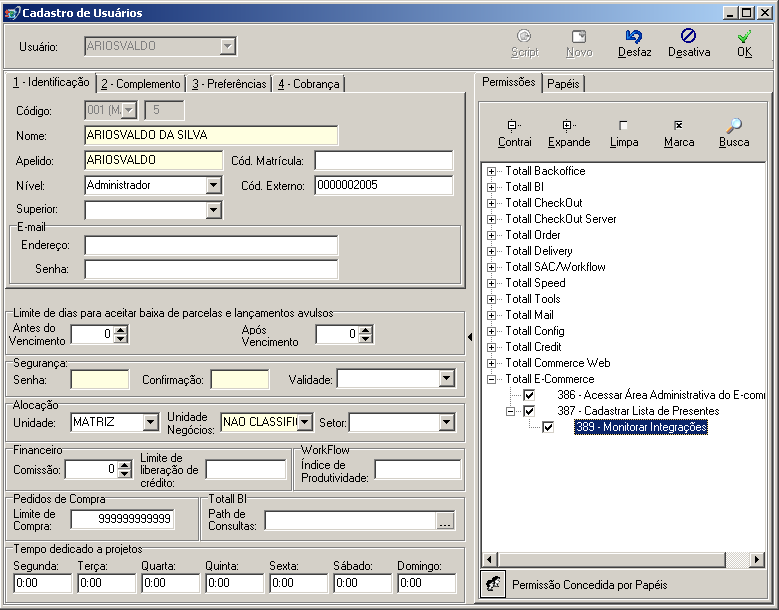This screenshot has height=610, width=779.
Task: Click the Contrai collapse tree icon
Action: tap(514, 126)
